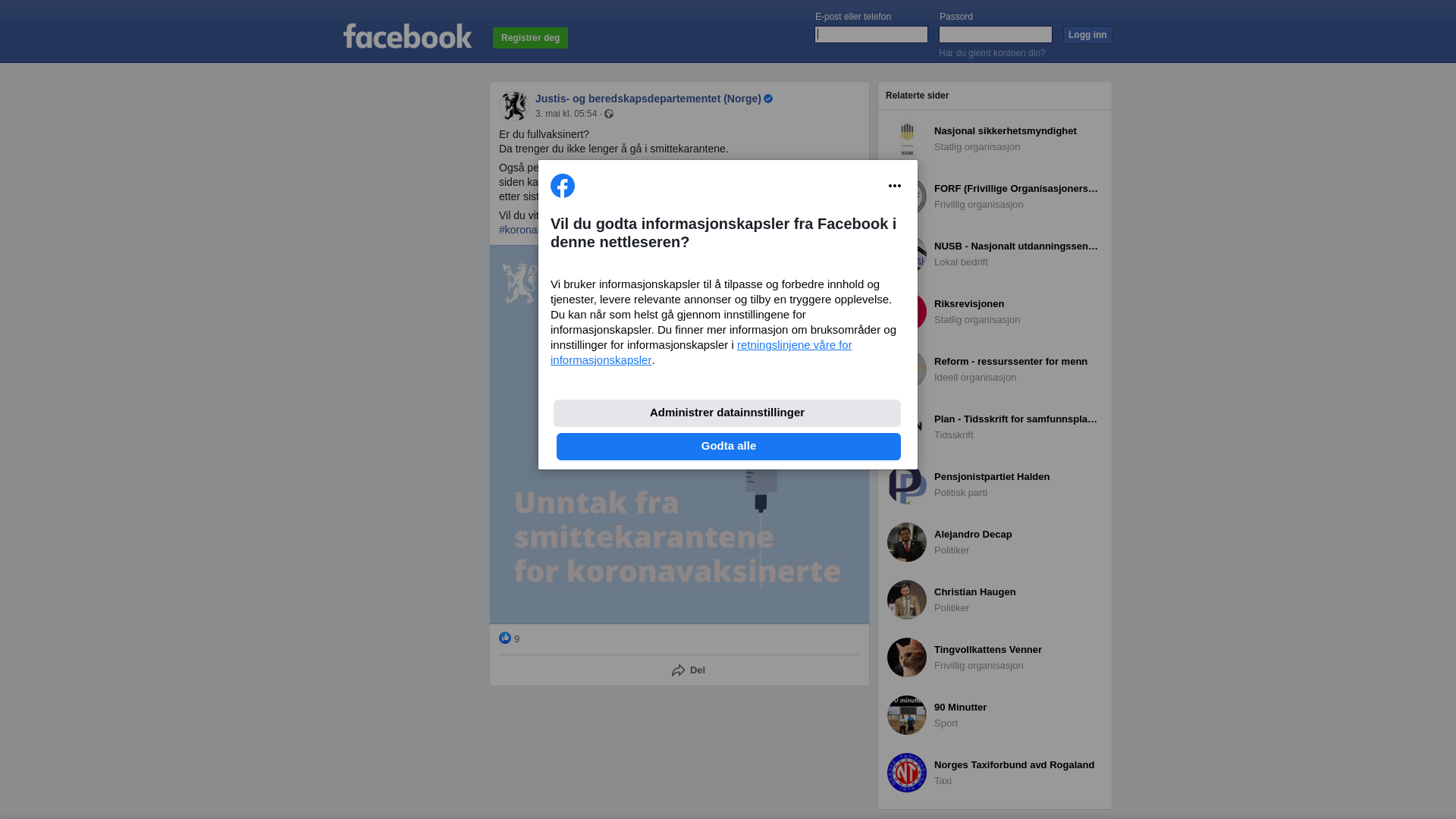Click Administrer datainnstillinger button

(x=727, y=413)
